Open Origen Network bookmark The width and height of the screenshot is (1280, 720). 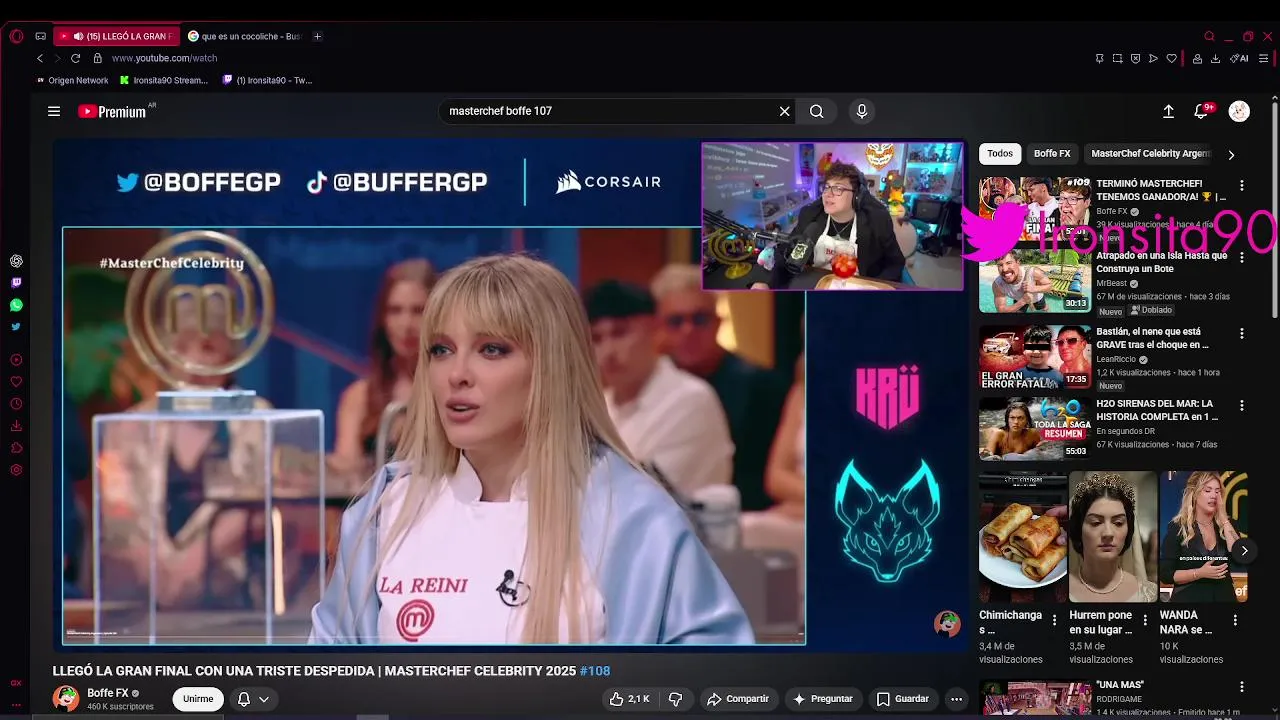click(x=72, y=80)
